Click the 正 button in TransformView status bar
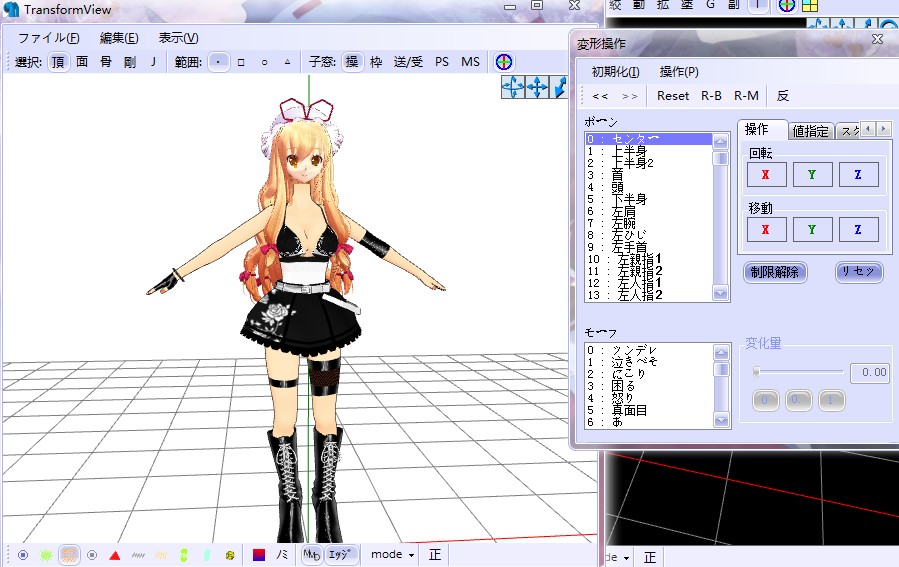The image size is (899, 567). (435, 555)
